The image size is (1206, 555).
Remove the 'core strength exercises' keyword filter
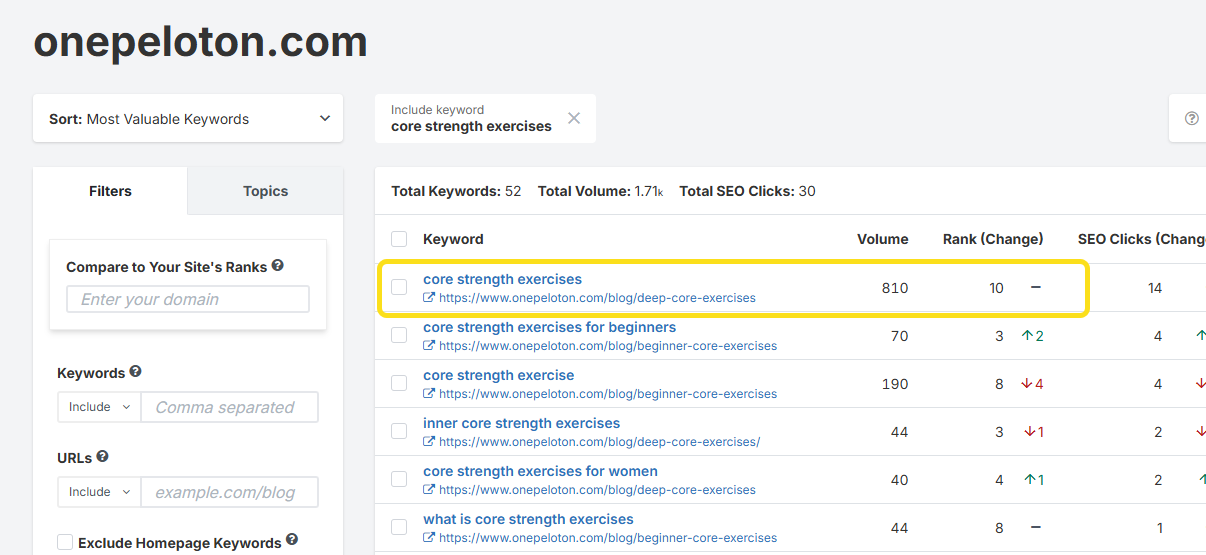point(574,118)
